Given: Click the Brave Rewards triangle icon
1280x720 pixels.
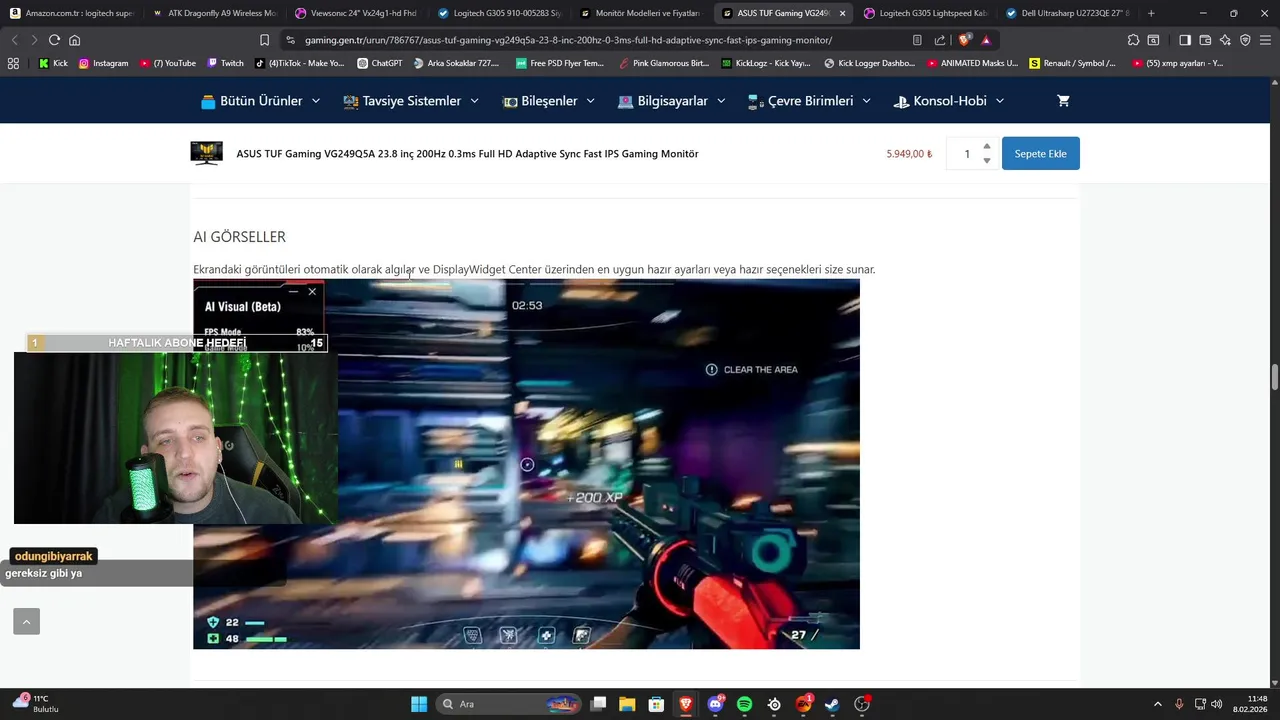Looking at the screenshot, I should 986,40.
